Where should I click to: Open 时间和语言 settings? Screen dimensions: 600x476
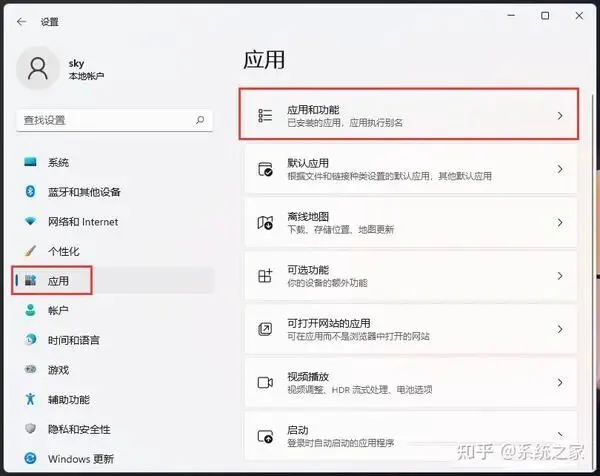click(113, 340)
